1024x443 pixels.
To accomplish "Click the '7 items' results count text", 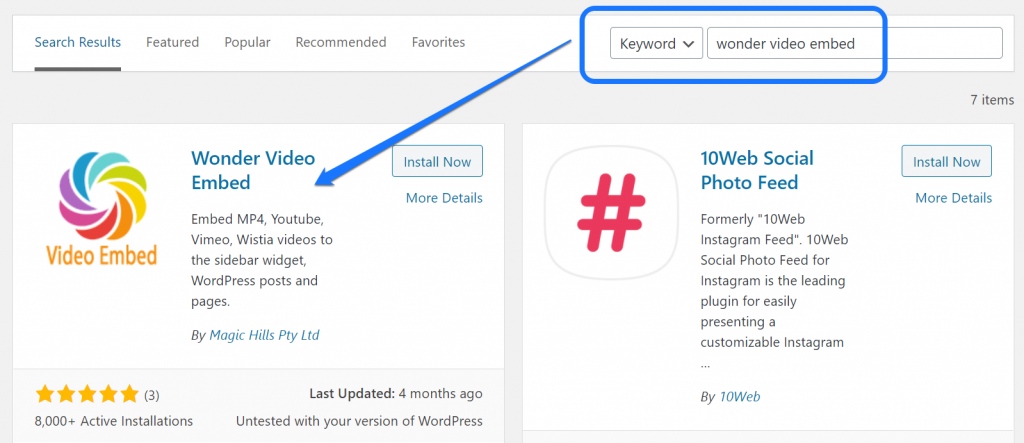I will pyautogui.click(x=992, y=100).
